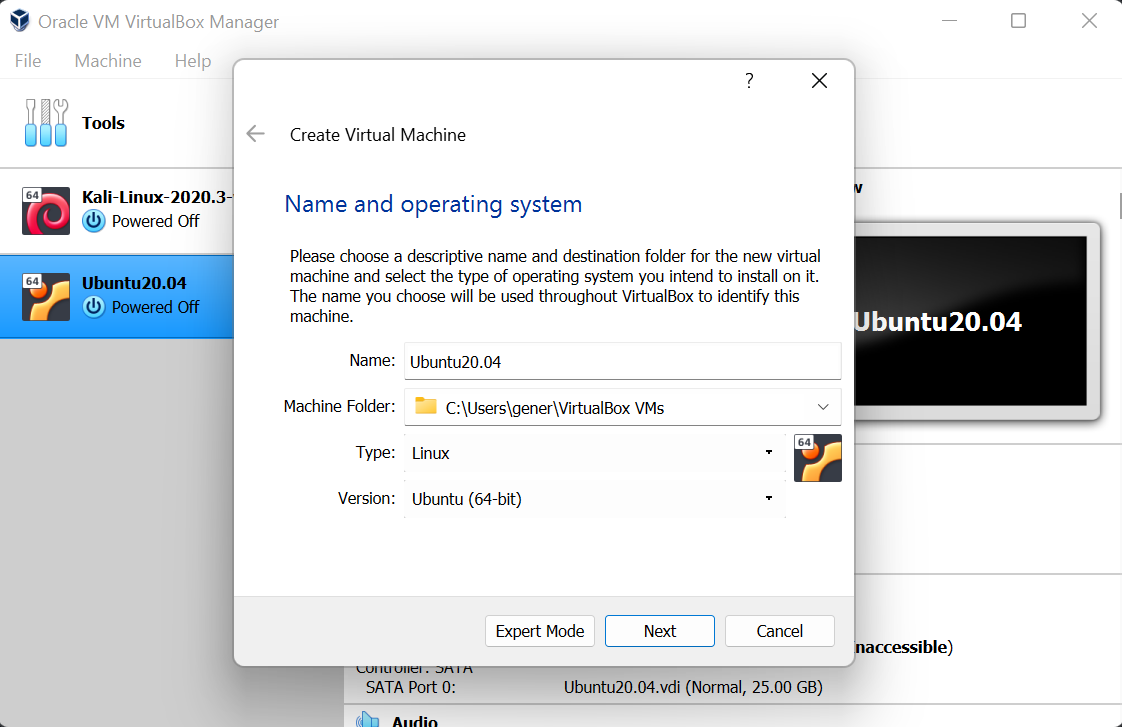Image resolution: width=1122 pixels, height=727 pixels.
Task: Click the folder icon in Machine Folder field
Action: coord(426,406)
